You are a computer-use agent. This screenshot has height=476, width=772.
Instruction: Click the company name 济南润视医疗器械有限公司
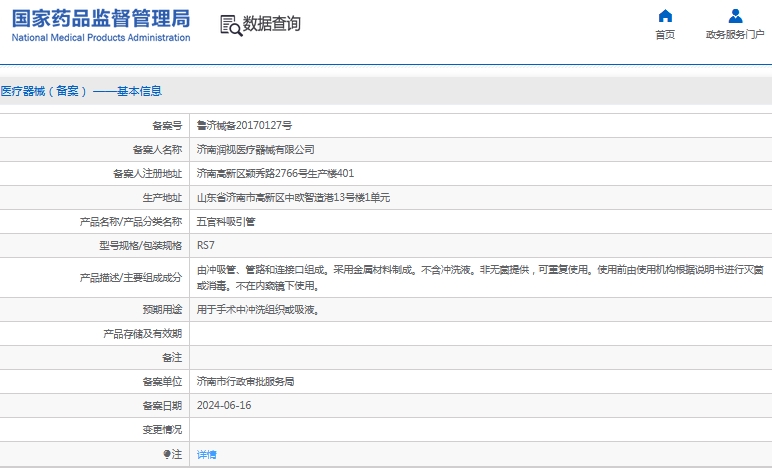[x=256, y=149]
